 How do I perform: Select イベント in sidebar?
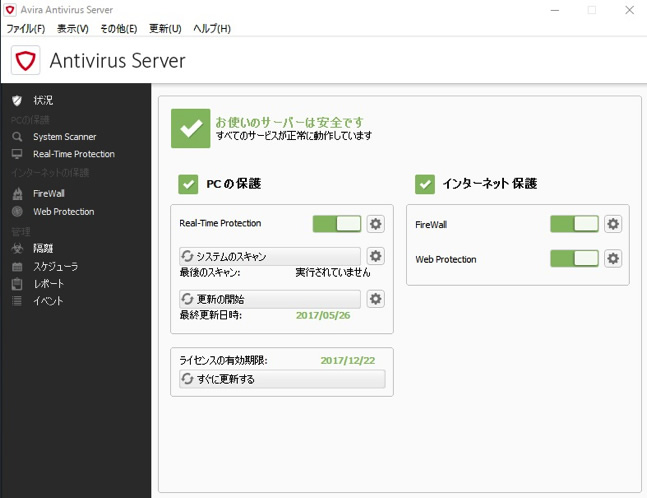[x=48, y=301]
